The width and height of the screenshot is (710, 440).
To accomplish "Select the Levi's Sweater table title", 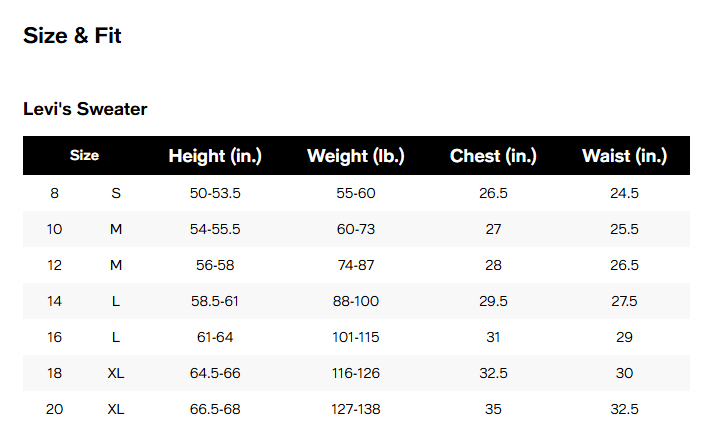I will pyautogui.click(x=85, y=109).
